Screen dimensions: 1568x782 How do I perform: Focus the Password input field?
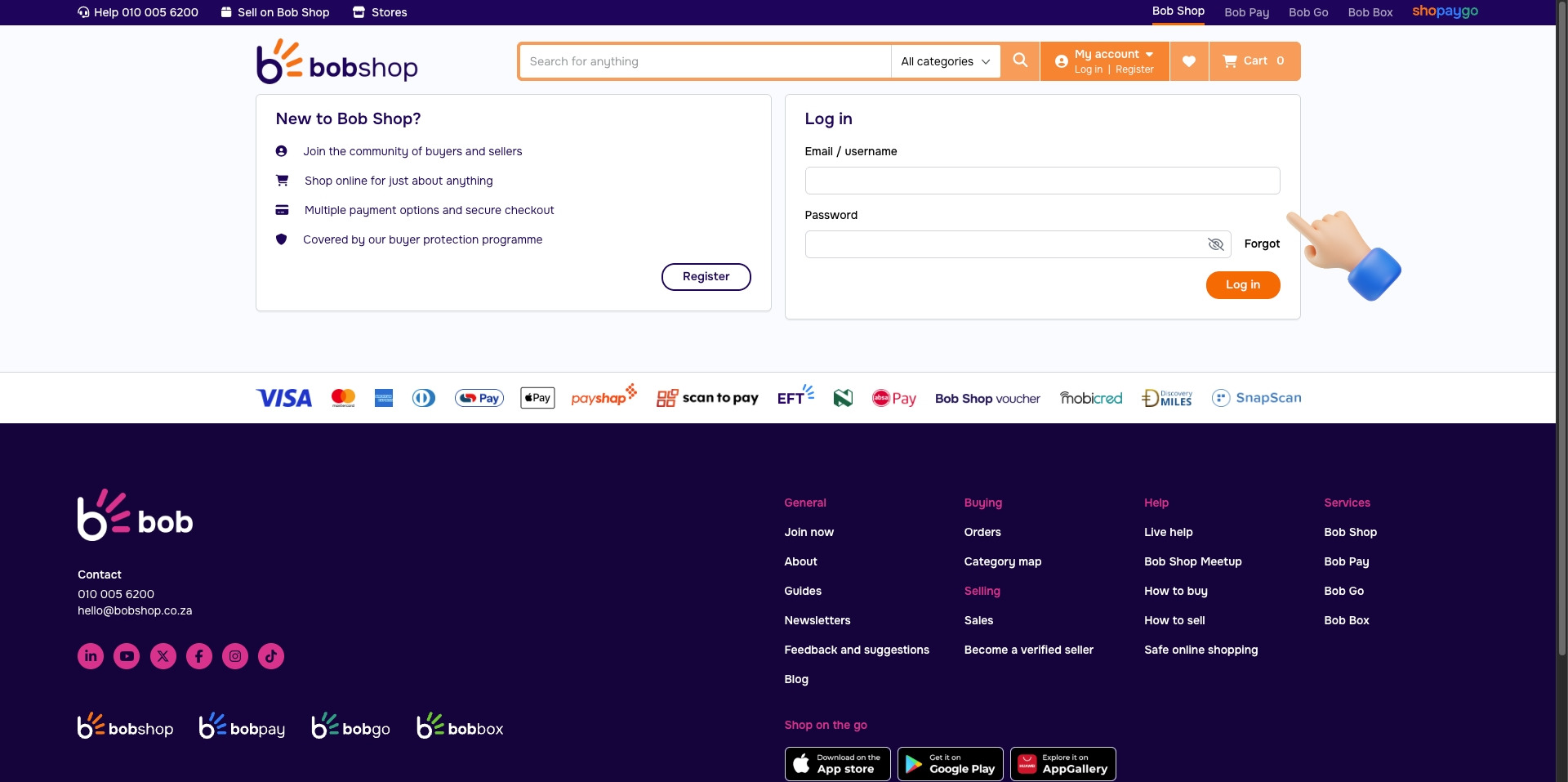[x=1018, y=244]
